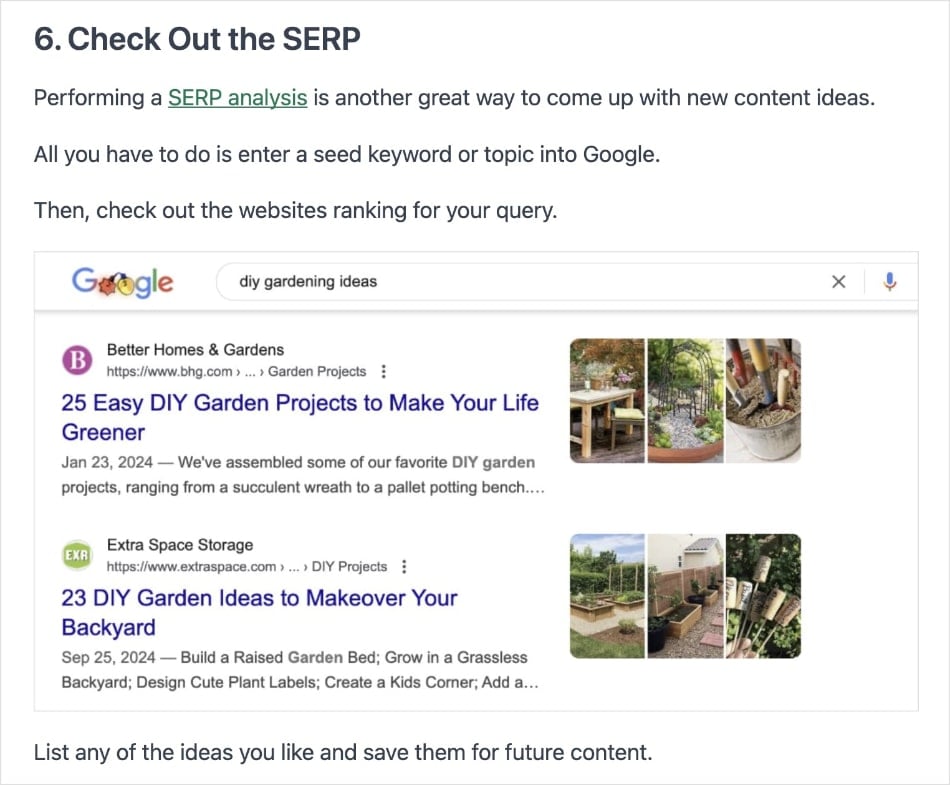
Task: Expand the breadcrumb ellipsis on the bhg.com result
Action: click(x=249, y=371)
